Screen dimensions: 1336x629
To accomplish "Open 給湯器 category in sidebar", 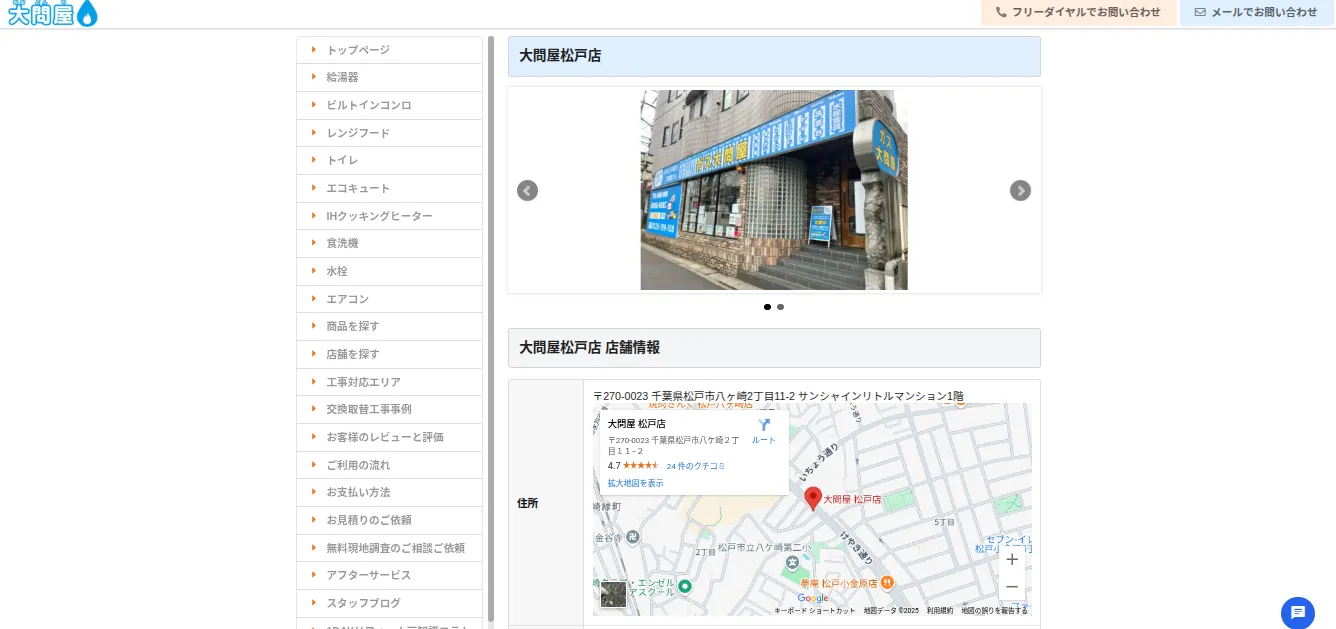I will pyautogui.click(x=389, y=77).
